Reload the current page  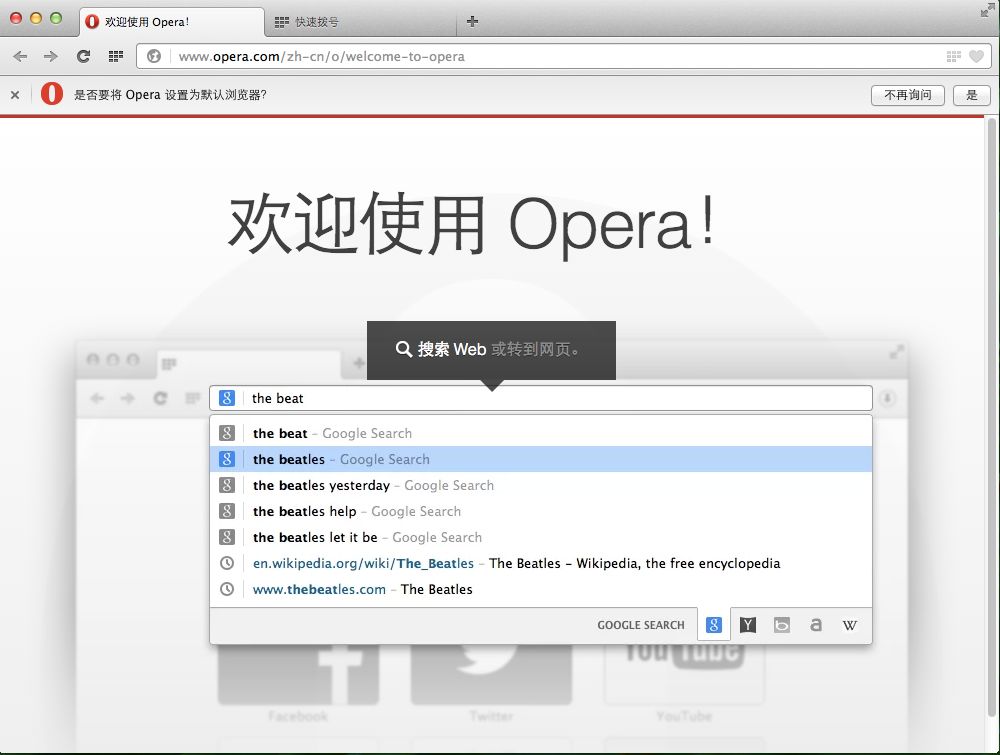(x=83, y=56)
